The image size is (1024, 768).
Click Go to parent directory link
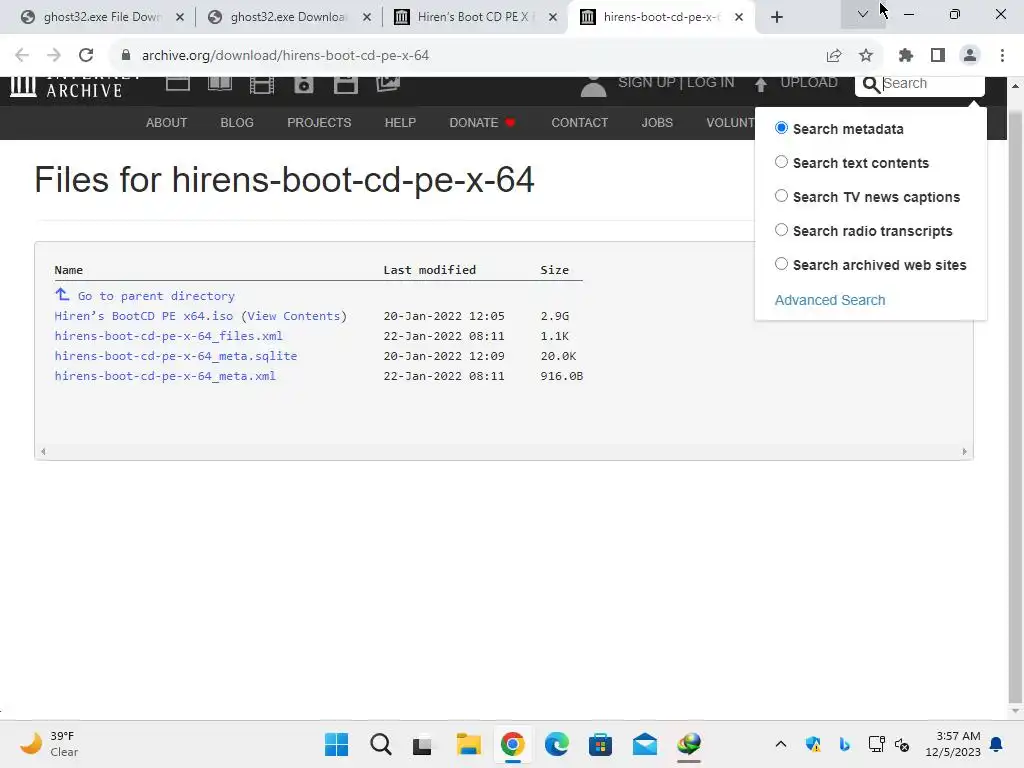click(x=156, y=296)
